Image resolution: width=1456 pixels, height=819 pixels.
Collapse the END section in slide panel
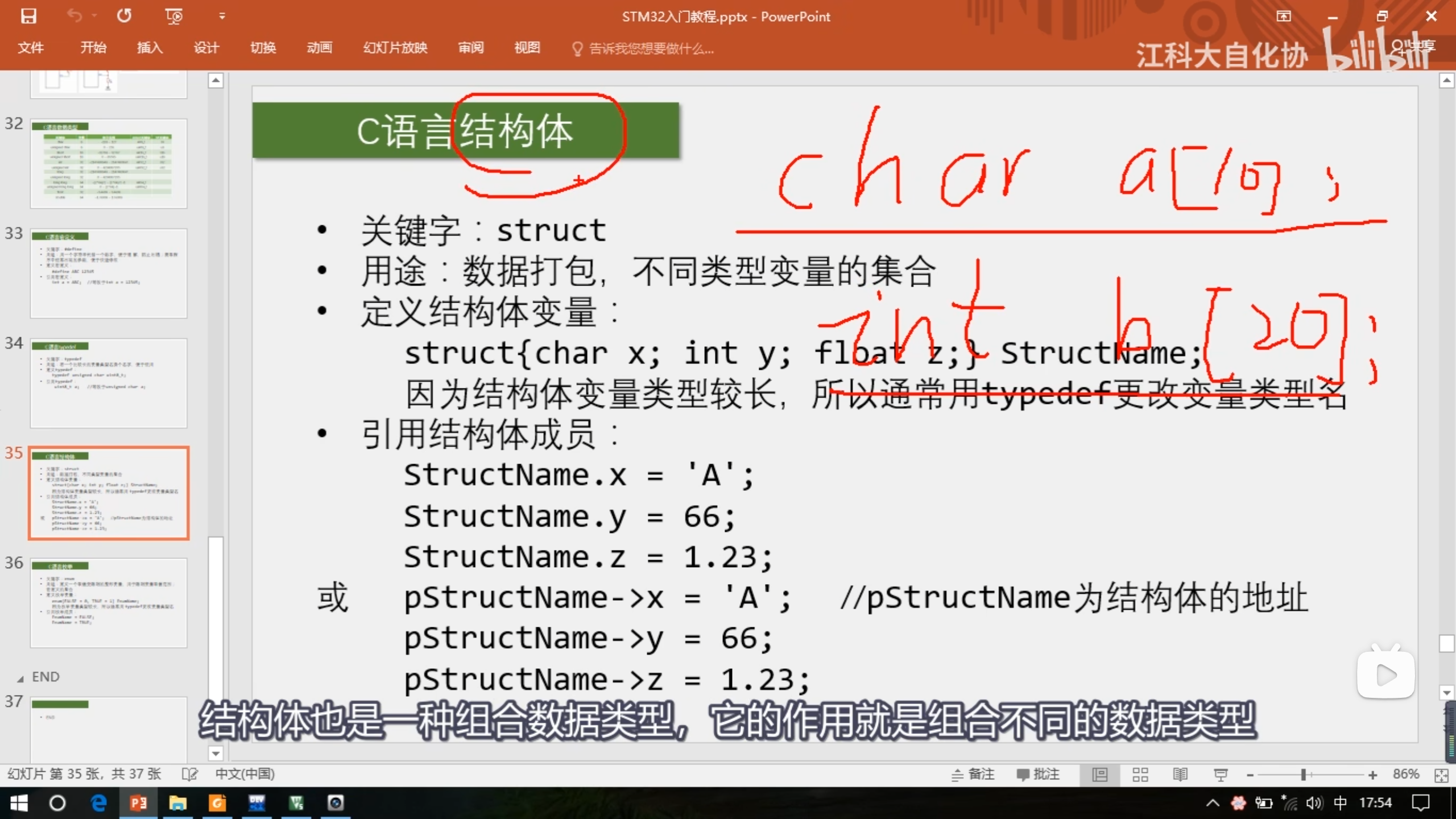click(x=20, y=678)
